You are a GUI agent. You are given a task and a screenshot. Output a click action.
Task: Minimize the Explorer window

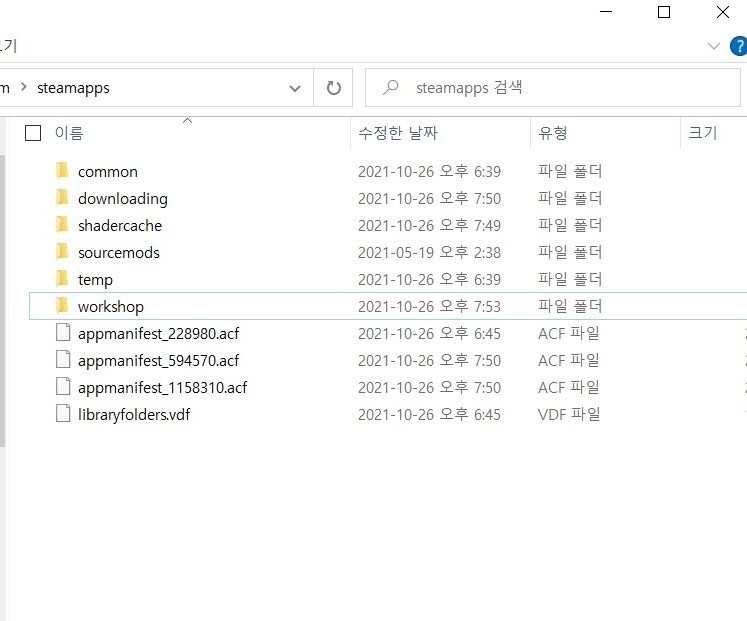tap(606, 11)
